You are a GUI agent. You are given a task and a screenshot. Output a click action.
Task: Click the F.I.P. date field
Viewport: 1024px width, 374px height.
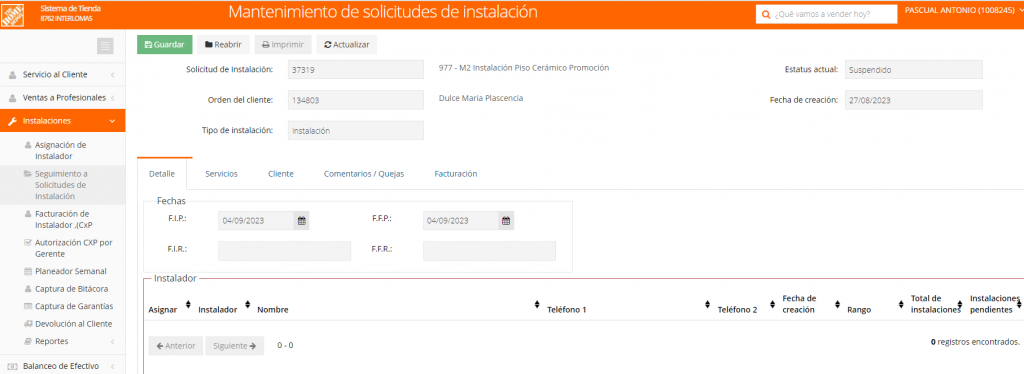256,221
